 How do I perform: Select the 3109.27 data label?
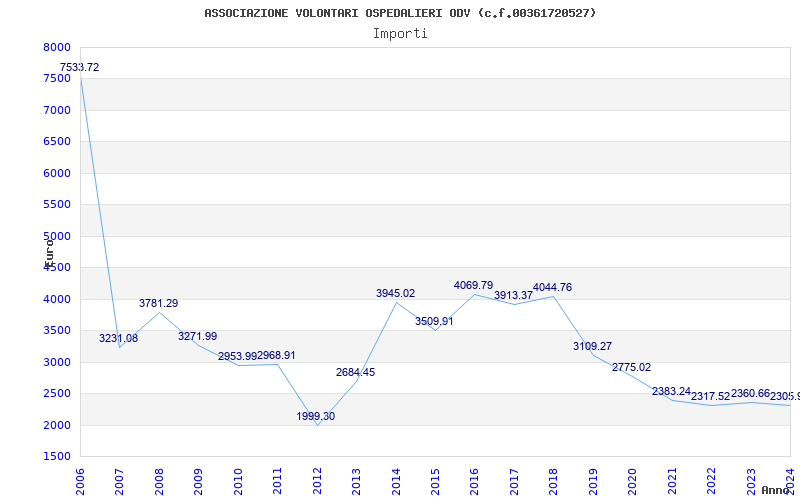point(592,346)
